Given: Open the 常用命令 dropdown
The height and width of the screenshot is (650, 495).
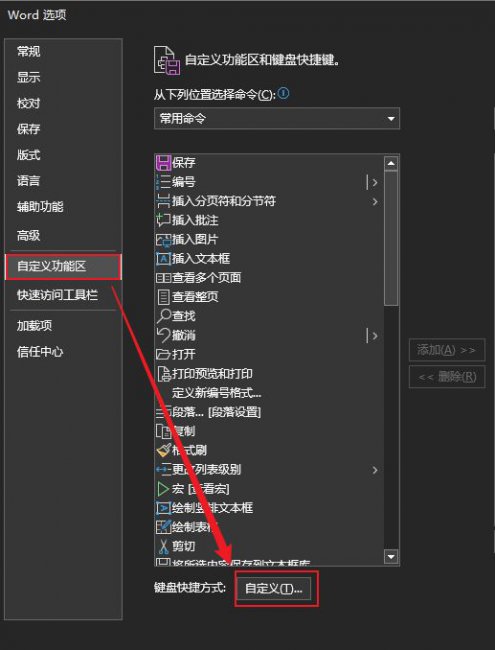Looking at the screenshot, I should (277, 119).
